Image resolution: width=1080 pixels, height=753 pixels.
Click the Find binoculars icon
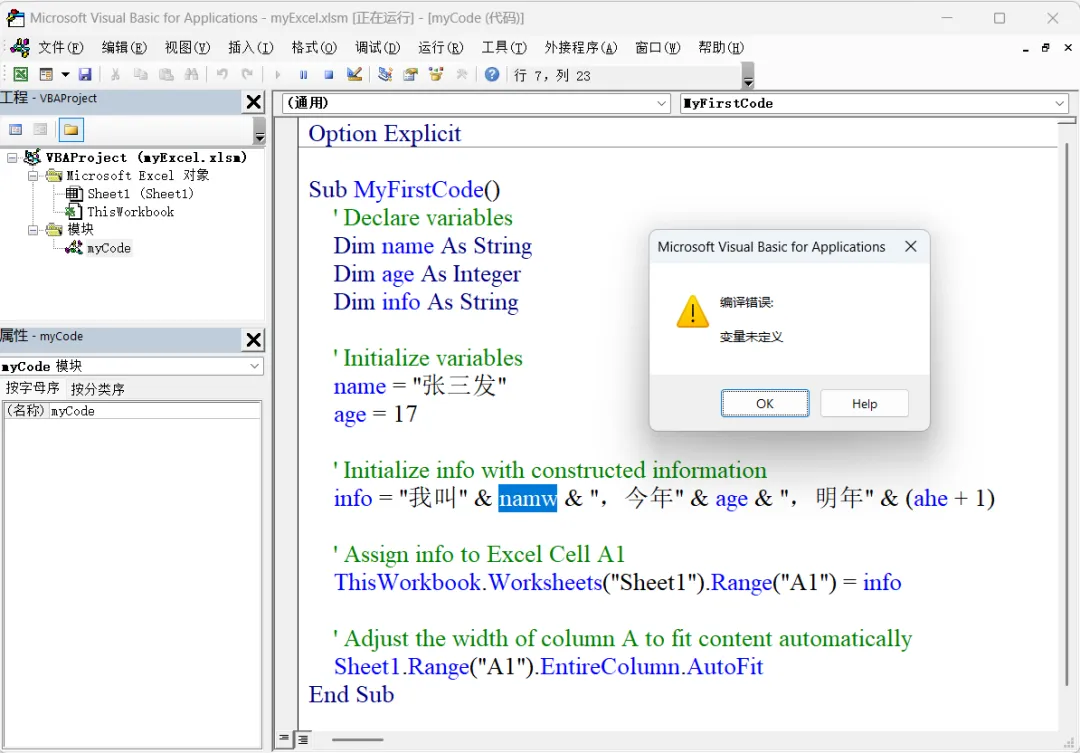point(191,74)
